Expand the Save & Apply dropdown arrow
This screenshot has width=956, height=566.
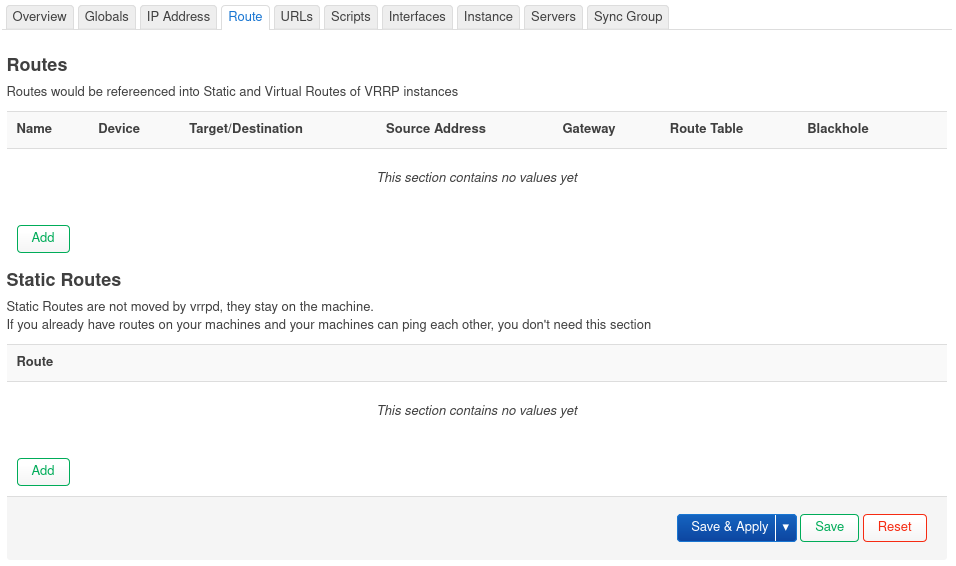(x=786, y=527)
